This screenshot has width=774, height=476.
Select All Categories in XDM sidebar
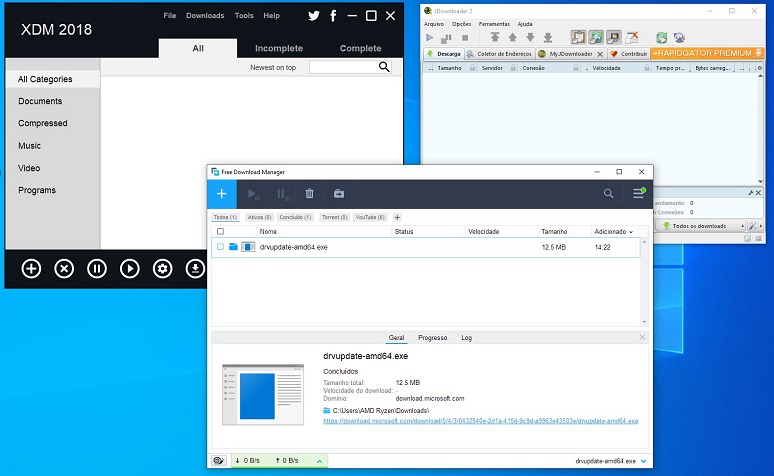coord(53,79)
